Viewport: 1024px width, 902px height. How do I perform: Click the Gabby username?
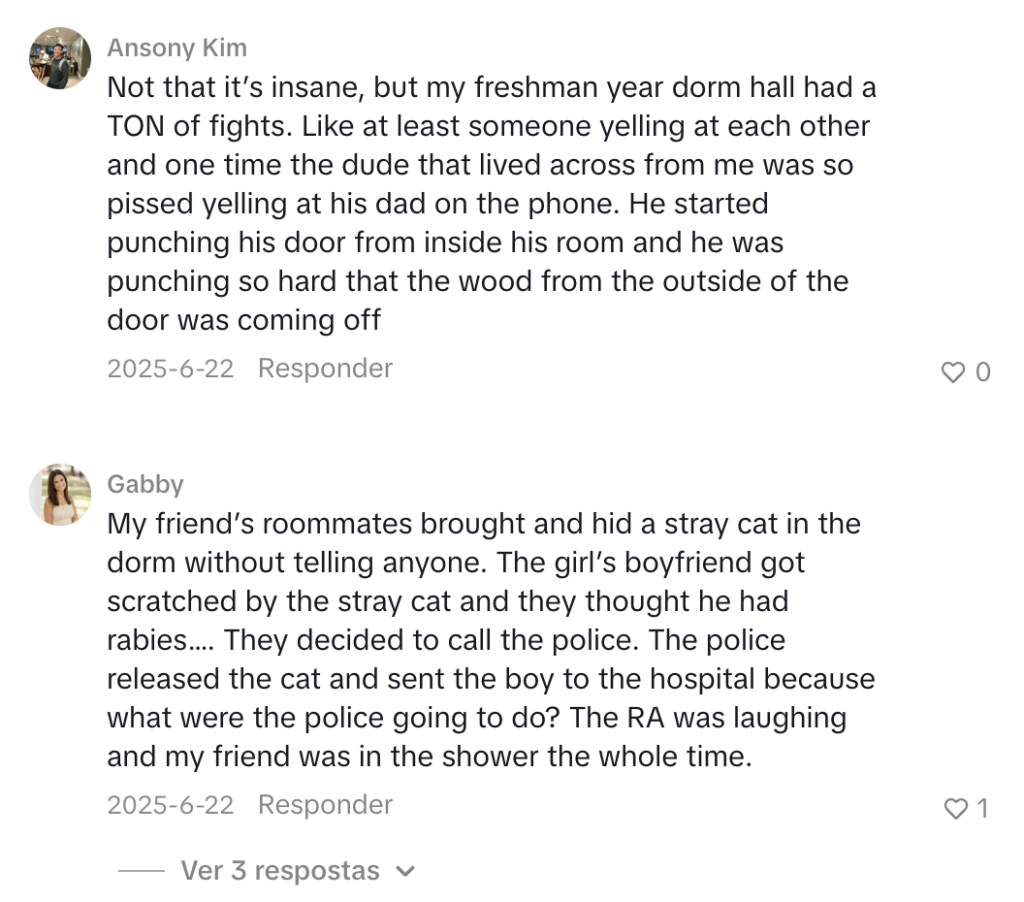pyautogui.click(x=145, y=484)
